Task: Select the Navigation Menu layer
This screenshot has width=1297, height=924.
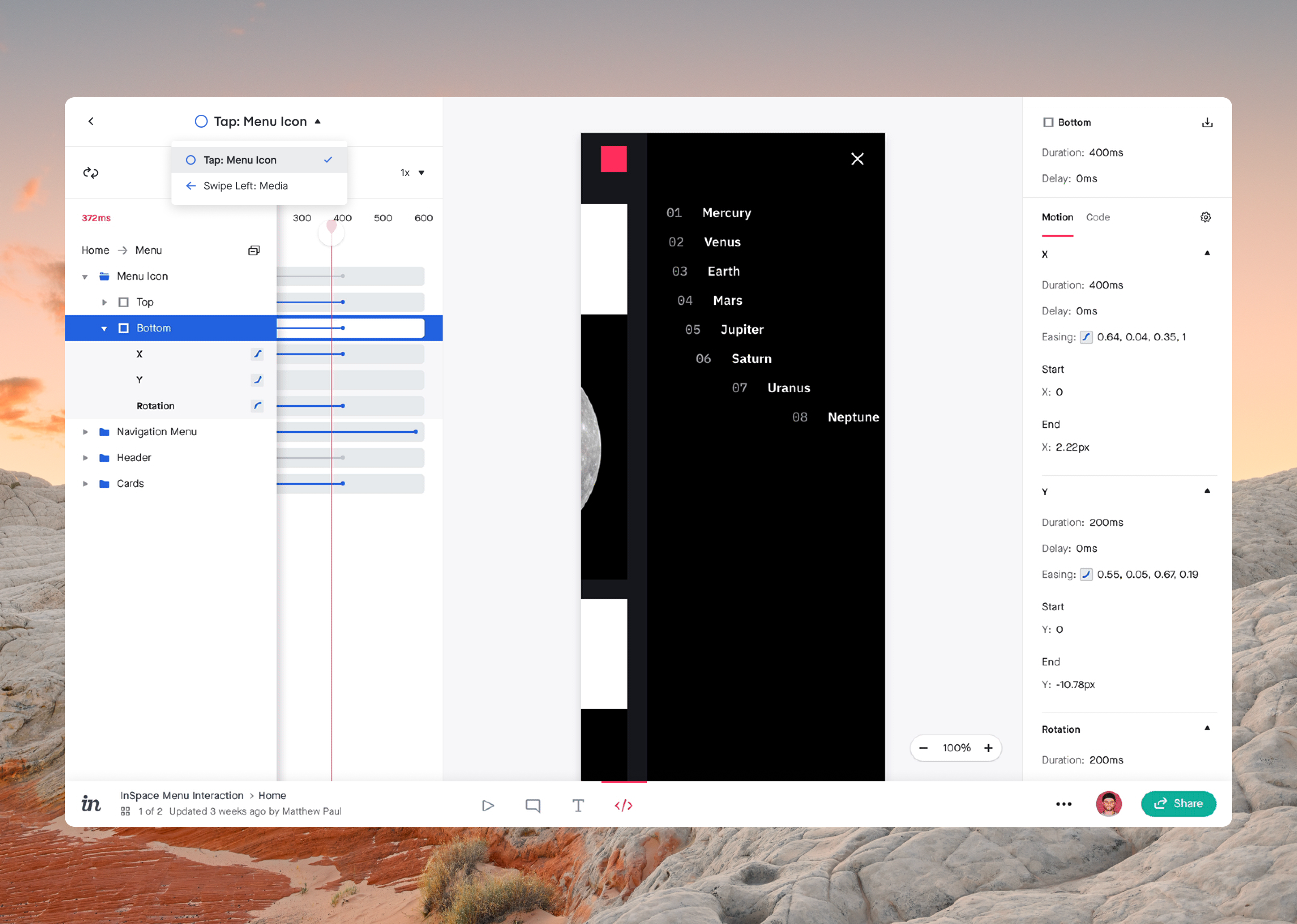Action: (x=171, y=432)
